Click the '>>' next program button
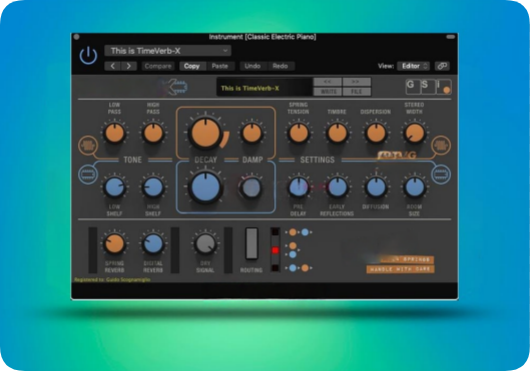530x371 pixels. pyautogui.click(x=357, y=82)
